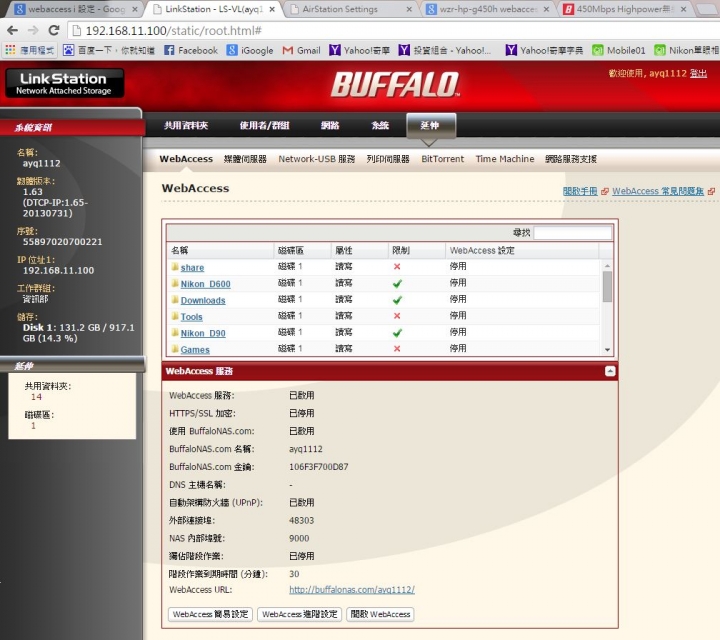Click the Games folder icon
This screenshot has height=640, width=720.
point(175,349)
